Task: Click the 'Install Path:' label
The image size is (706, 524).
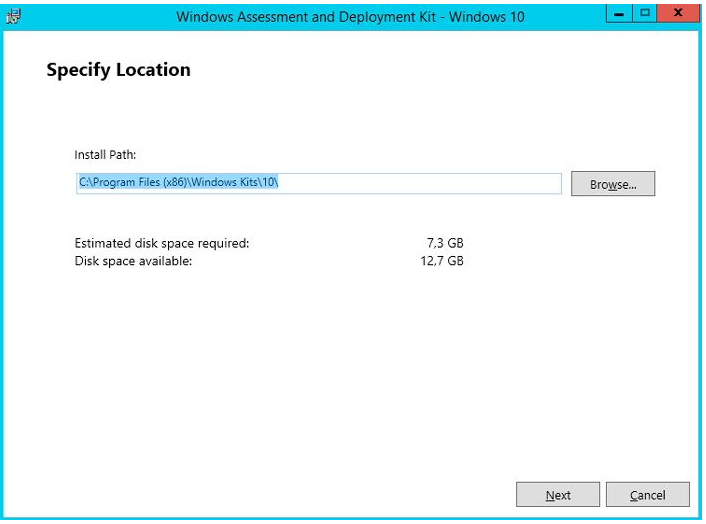Action: tap(105, 155)
